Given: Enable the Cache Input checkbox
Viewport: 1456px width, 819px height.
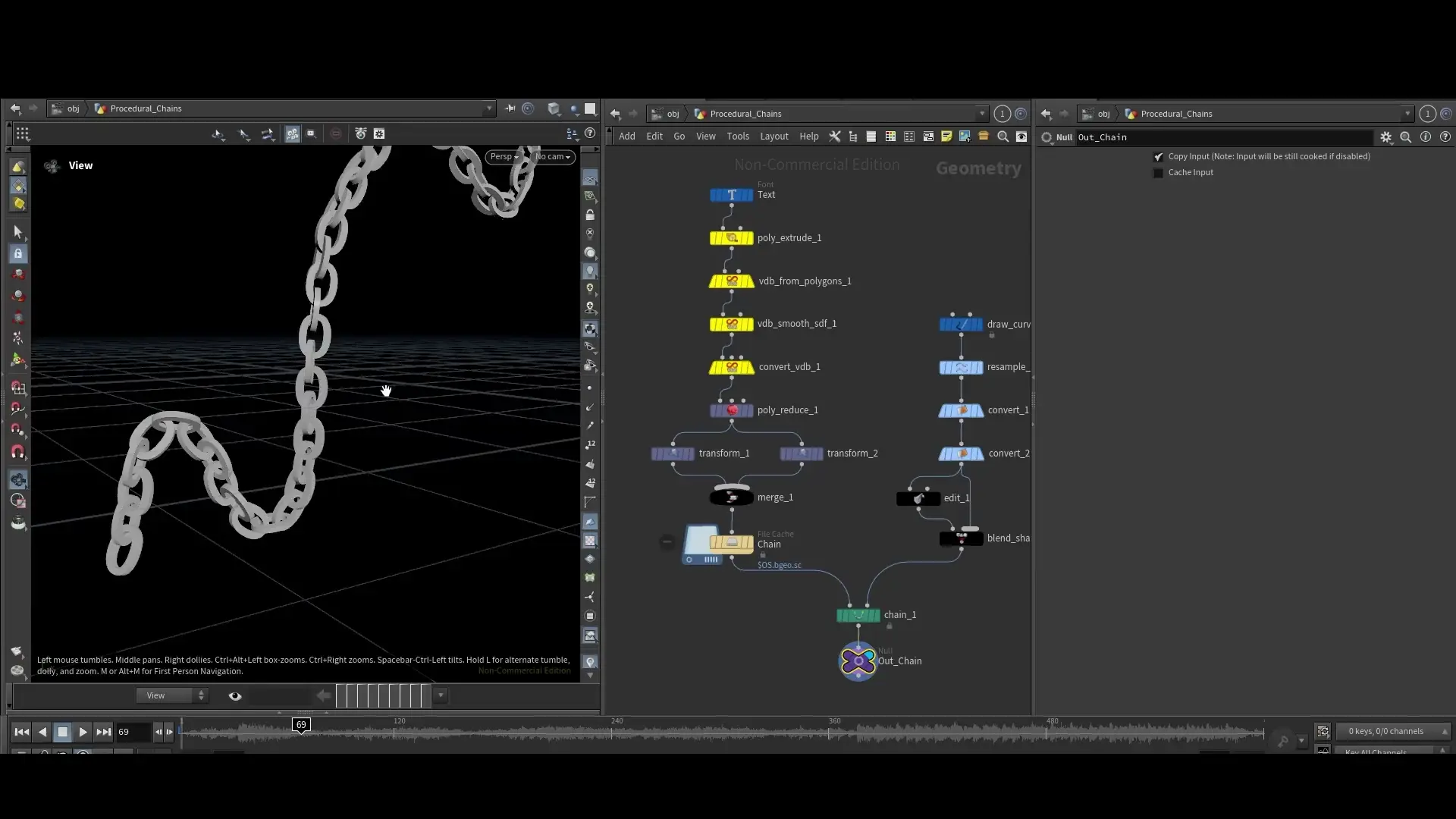Looking at the screenshot, I should [1159, 173].
